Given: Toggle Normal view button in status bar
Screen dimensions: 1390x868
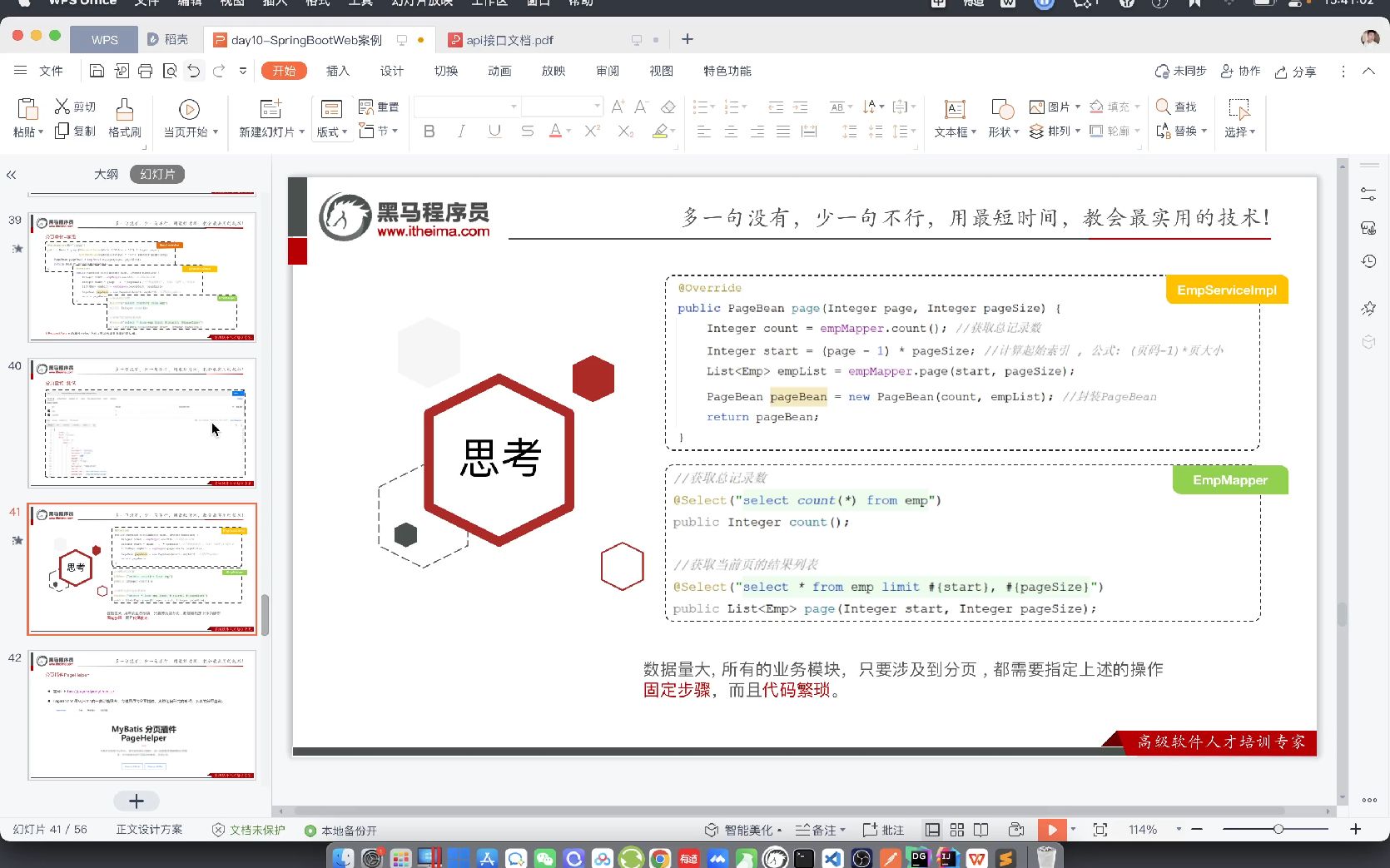Looking at the screenshot, I should (x=933, y=830).
